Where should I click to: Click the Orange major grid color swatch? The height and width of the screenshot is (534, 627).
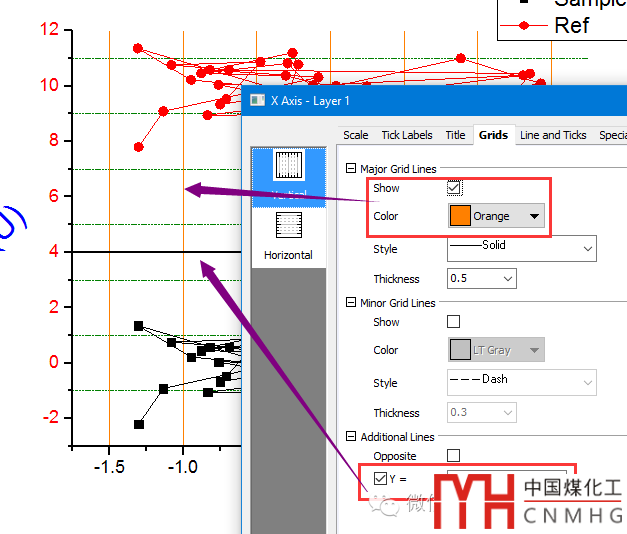(461, 216)
